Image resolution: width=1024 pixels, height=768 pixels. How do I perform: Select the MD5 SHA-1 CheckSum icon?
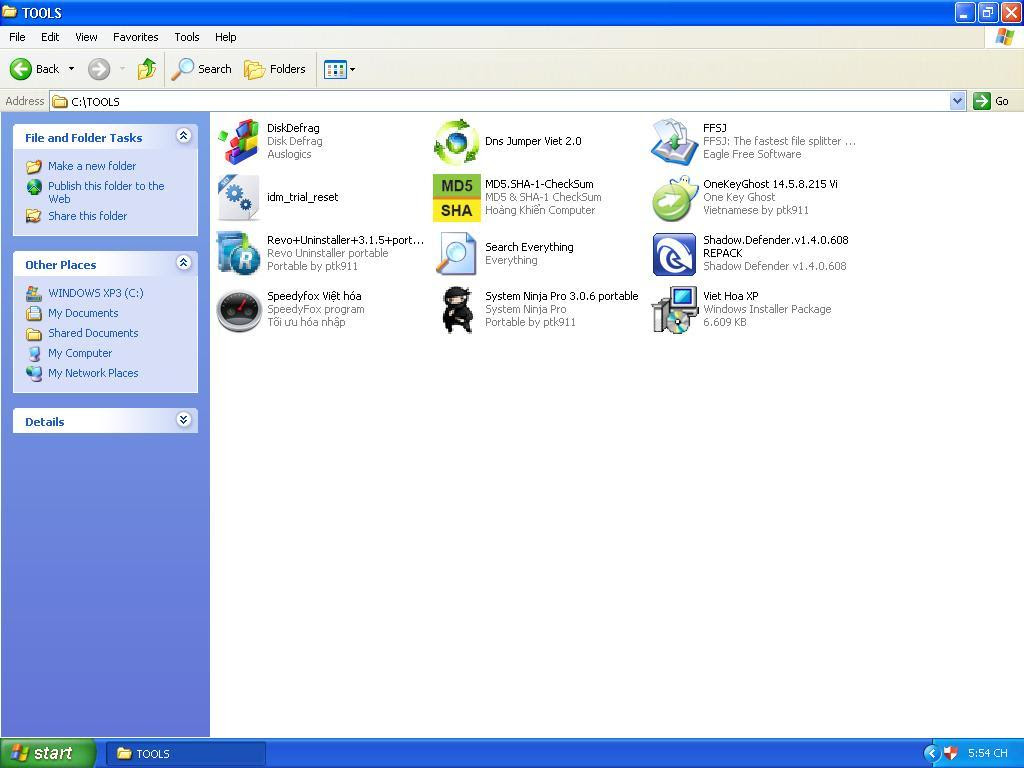[x=456, y=197]
